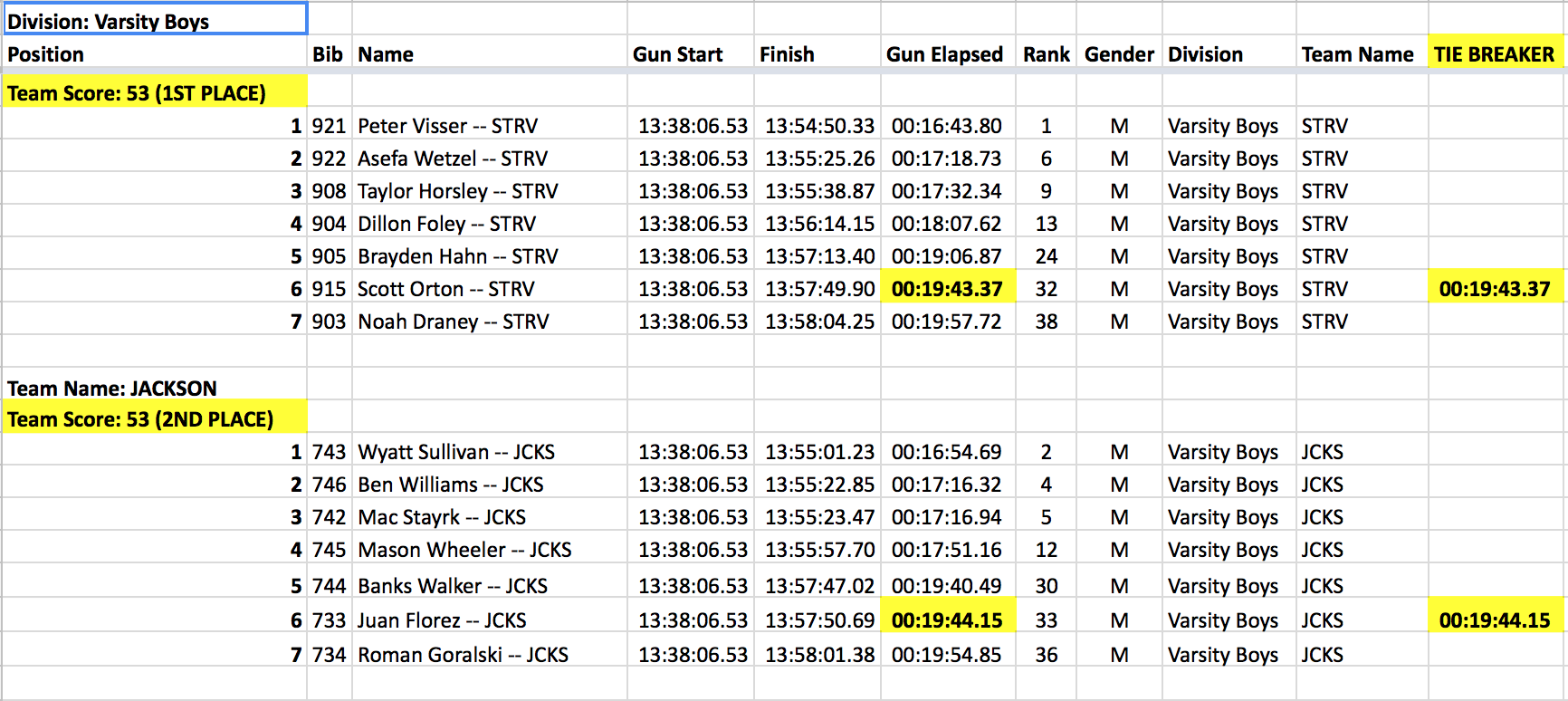Click the 'TIE BREAKER' header cell
Viewport: 1568px width, 701px height.
click(x=1494, y=54)
